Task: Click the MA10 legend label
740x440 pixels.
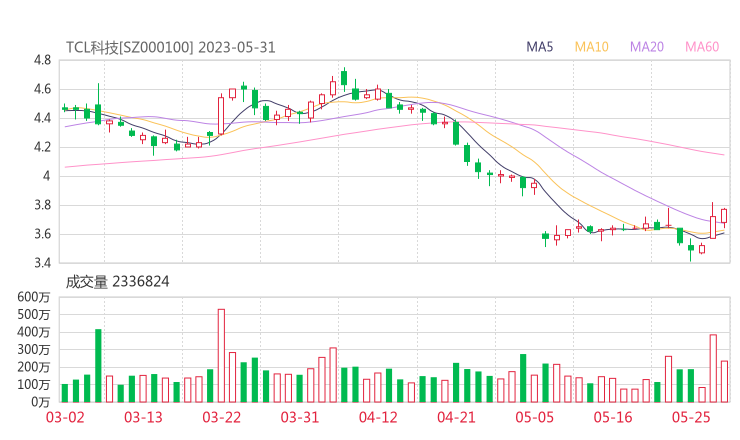Action: coord(591,47)
